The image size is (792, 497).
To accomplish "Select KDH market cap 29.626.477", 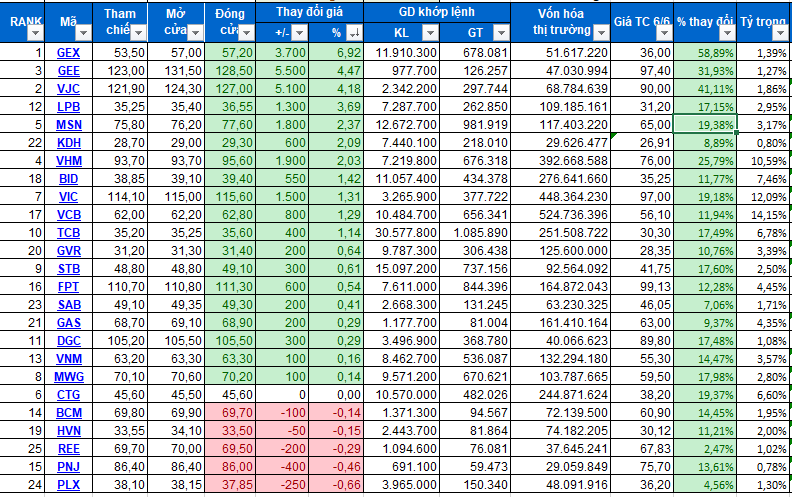I will click(561, 143).
